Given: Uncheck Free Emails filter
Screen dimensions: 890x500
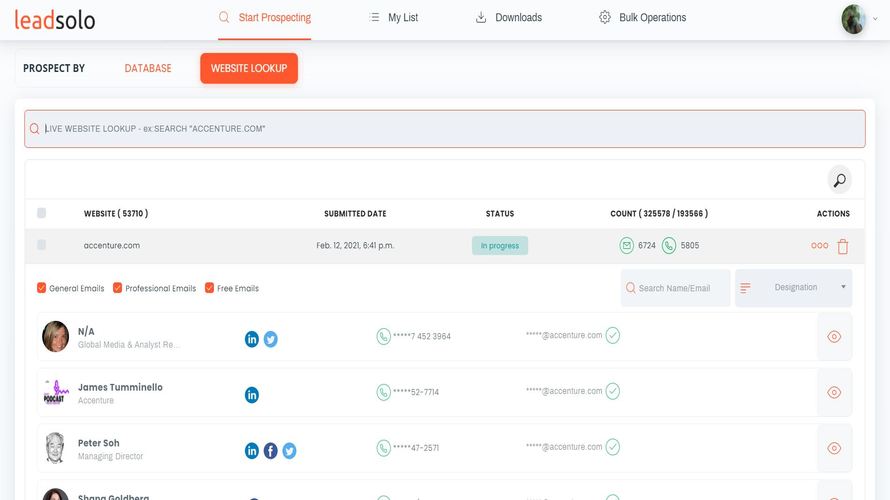Looking at the screenshot, I should pos(209,288).
